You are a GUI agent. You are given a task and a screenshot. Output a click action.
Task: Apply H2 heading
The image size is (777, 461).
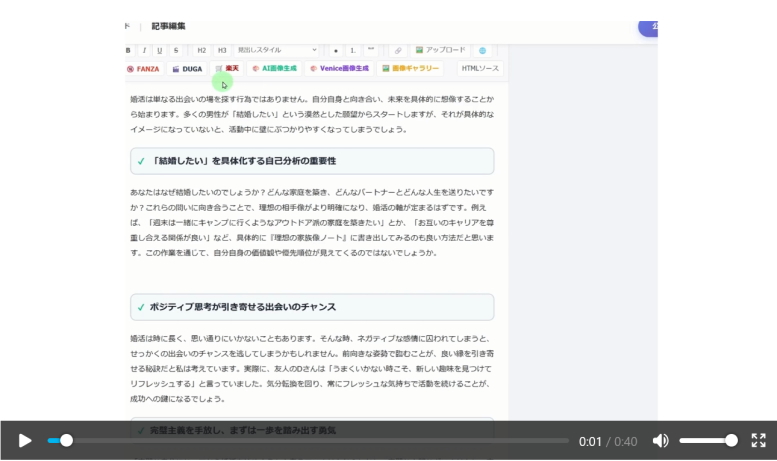click(x=201, y=50)
